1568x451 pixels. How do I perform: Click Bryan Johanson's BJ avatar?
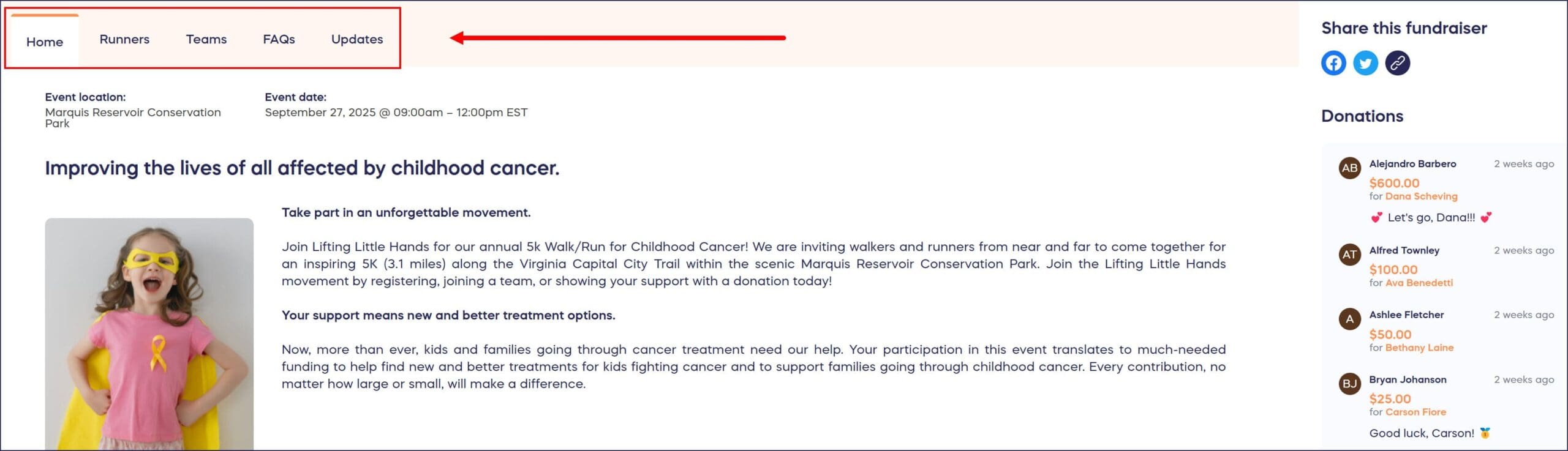1349,384
